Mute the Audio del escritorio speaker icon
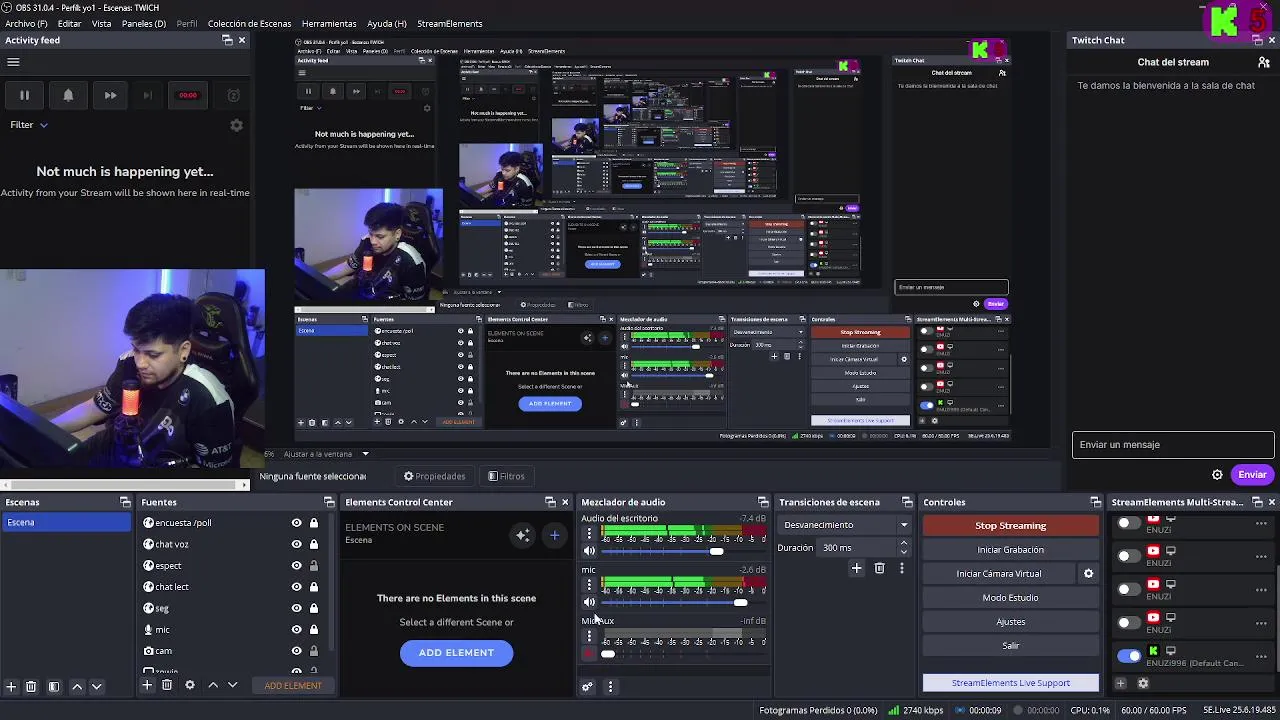Viewport: 1280px width, 720px height. click(x=589, y=551)
